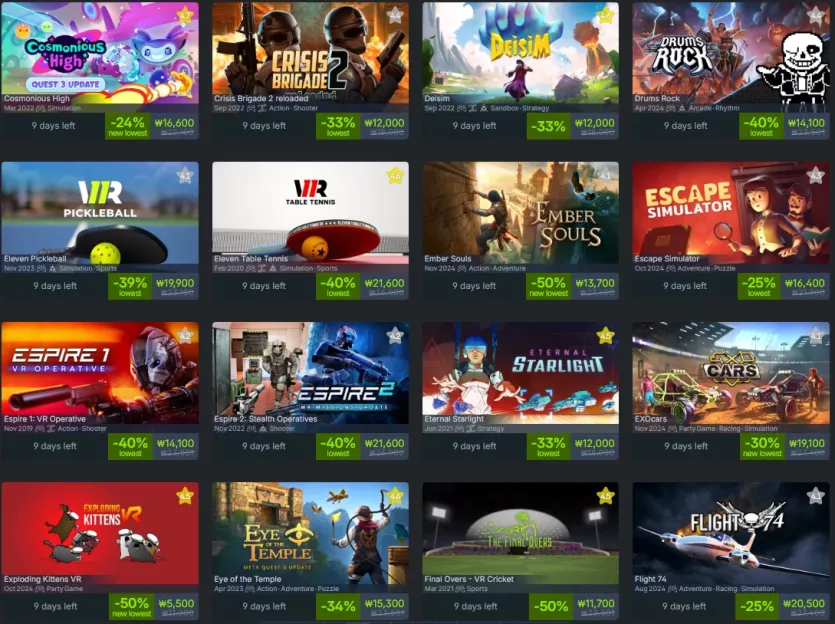This screenshot has height=624, width=835.
Task: Open the Crisis Brigade 2 reloaded thumbnail
Action: click(310, 53)
